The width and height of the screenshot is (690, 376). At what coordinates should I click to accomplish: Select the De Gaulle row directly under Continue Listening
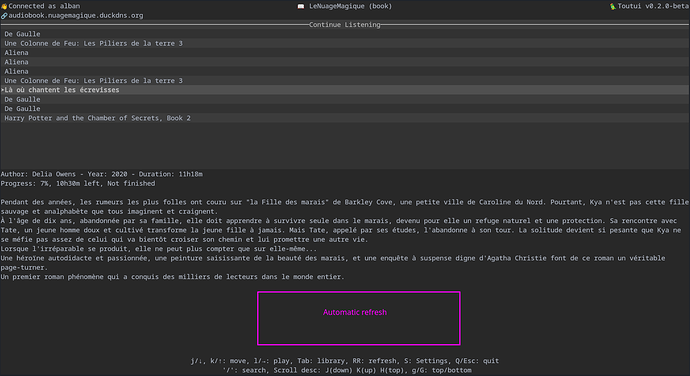345,34
